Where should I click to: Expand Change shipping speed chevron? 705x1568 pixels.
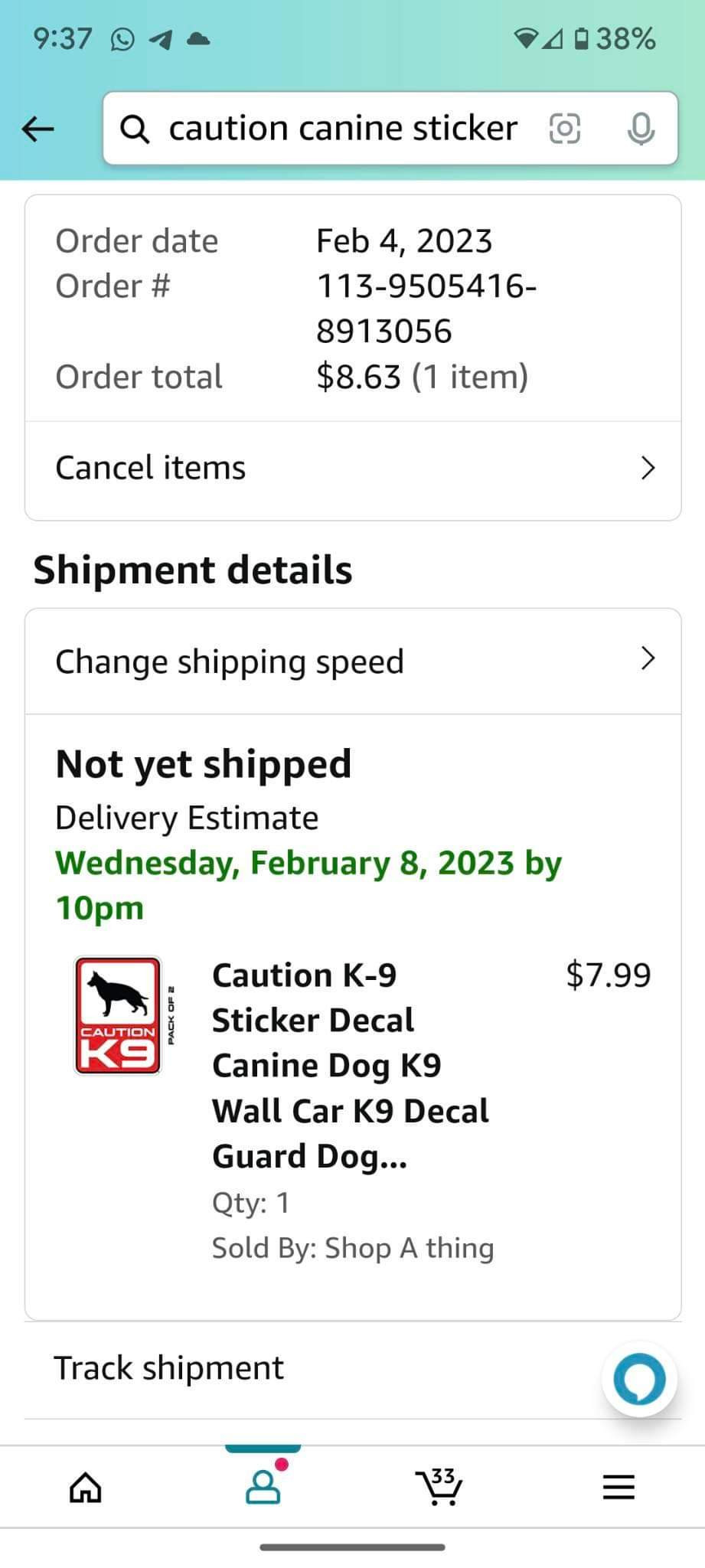pos(648,658)
